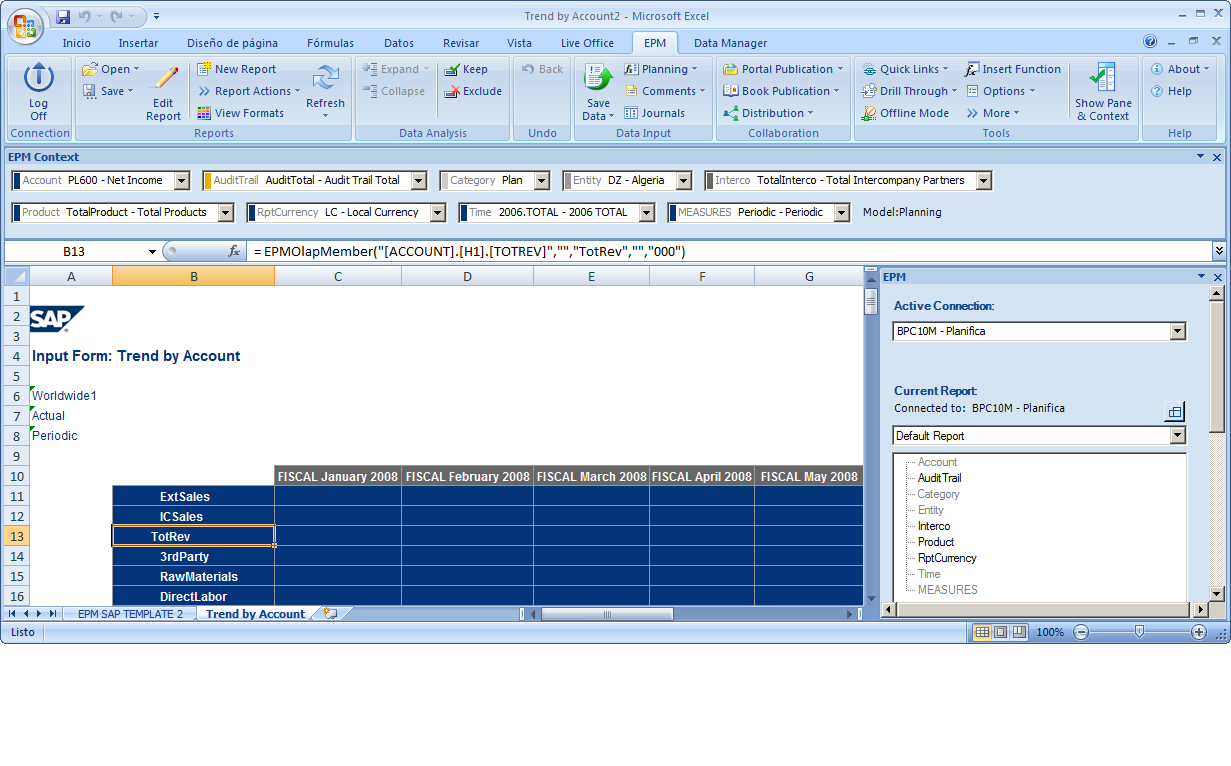This screenshot has width=1231, height=766.
Task: Open the Default Report dropdown
Action: tap(1177, 436)
